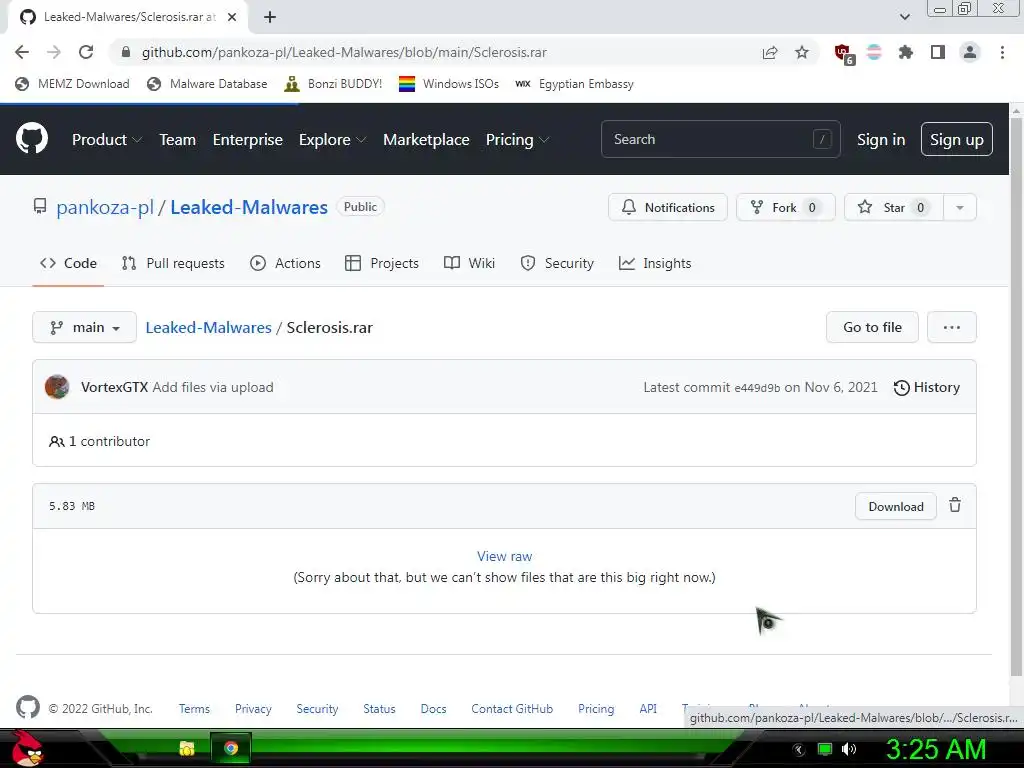
Task: Click the browser address bar URL
Action: pos(344,52)
